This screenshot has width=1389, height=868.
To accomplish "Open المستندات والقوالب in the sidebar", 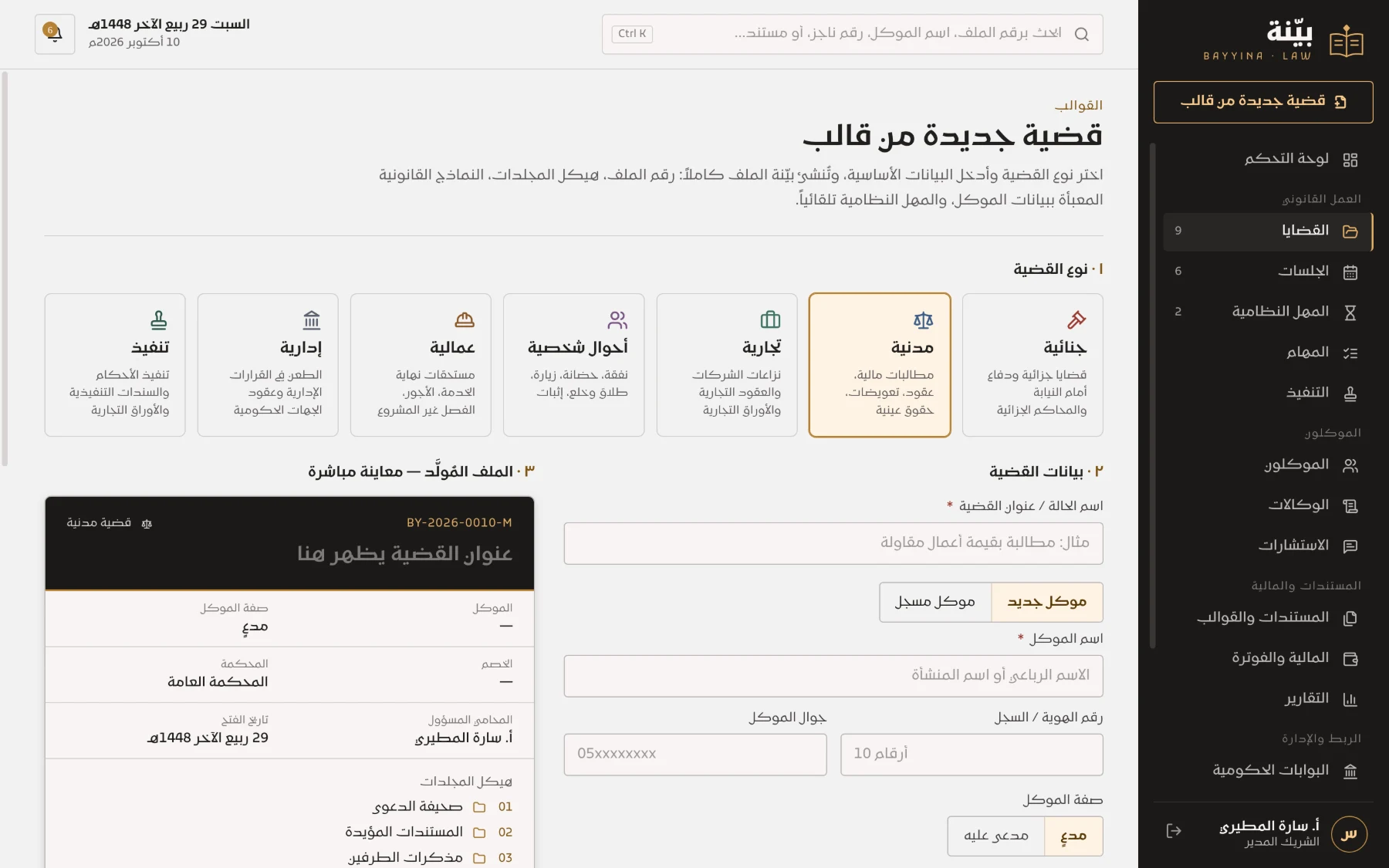I will pos(1268,618).
